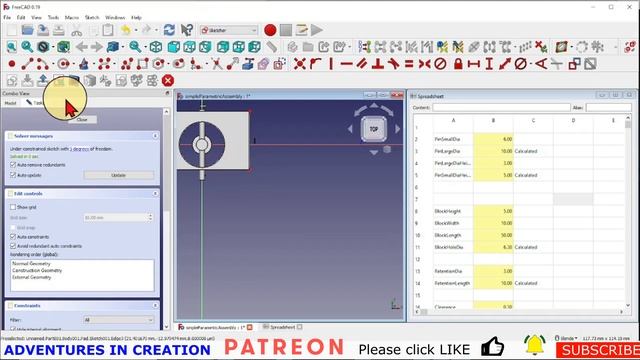The height and width of the screenshot is (360, 640).
Task: Adjust the Grid size stepper
Action: [151, 218]
